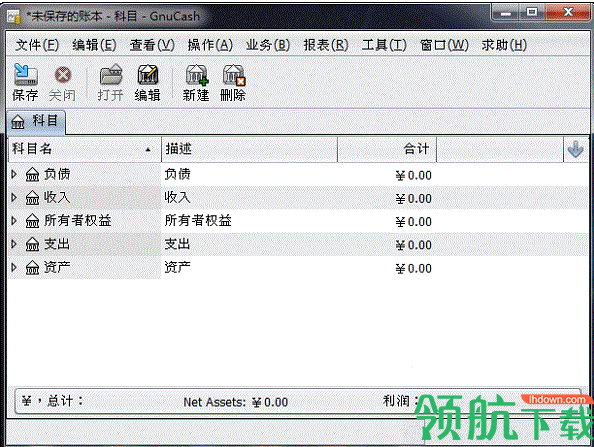The image size is (594, 447).
Task: Open the 文件(F) menu
Action: point(37,45)
